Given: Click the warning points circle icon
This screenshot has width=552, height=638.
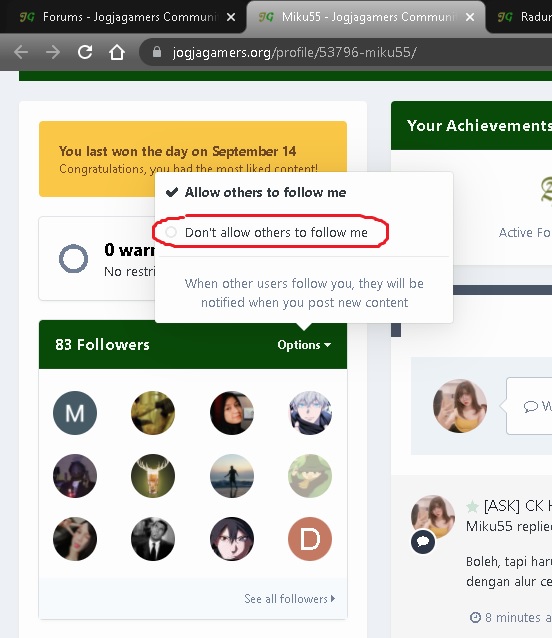Looking at the screenshot, I should [x=73, y=259].
